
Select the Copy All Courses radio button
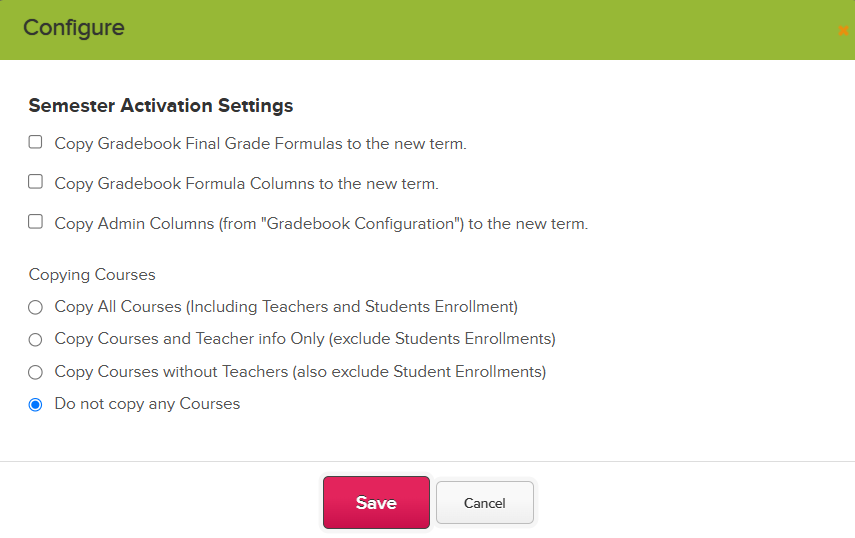35,307
